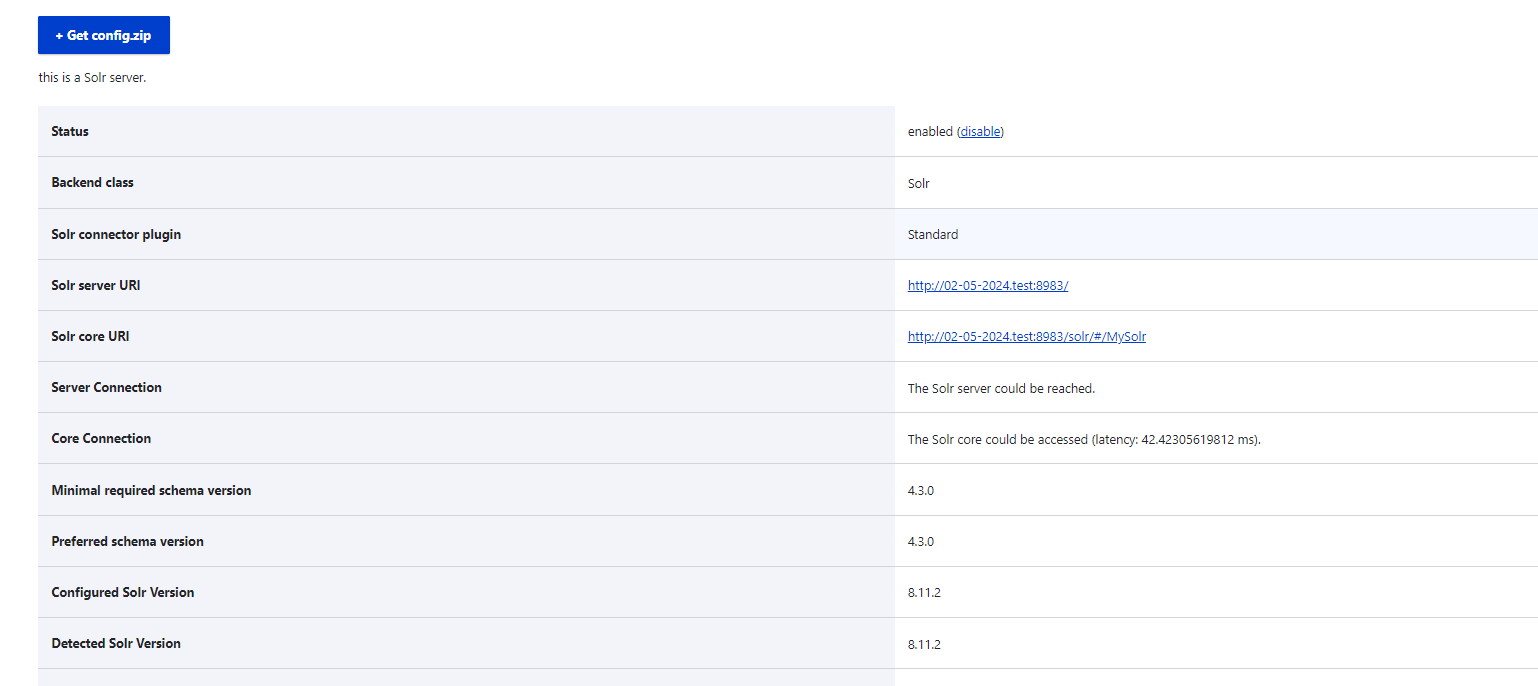
Task: Click the Preferred schema version label
Action: (127, 542)
